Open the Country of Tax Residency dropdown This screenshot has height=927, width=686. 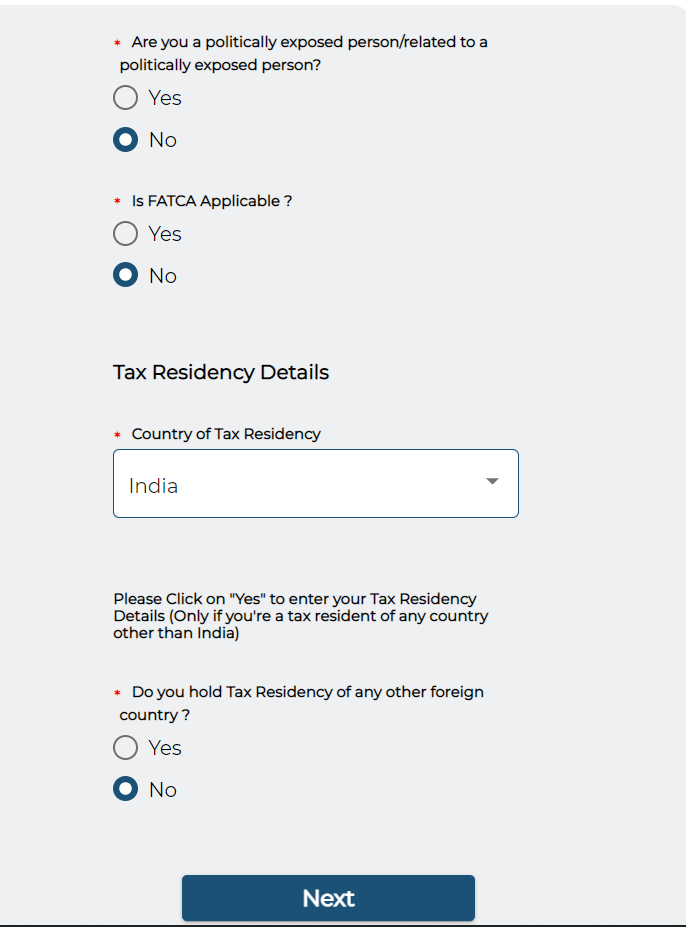[316, 484]
